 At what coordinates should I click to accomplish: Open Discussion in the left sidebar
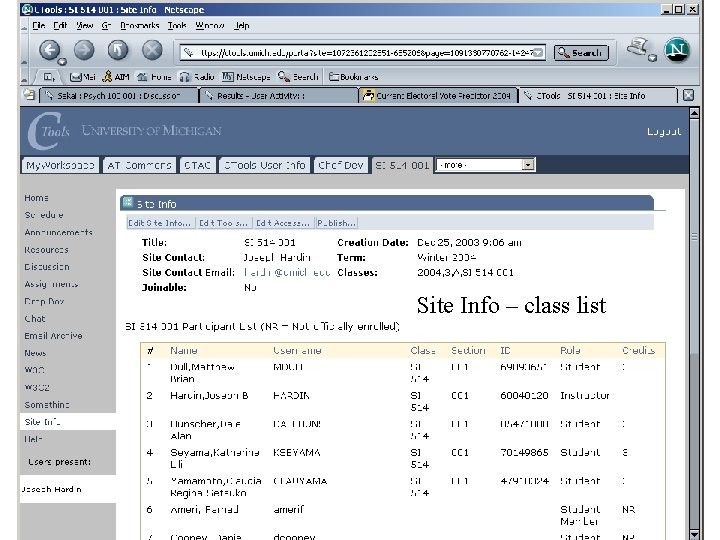pos(47,267)
